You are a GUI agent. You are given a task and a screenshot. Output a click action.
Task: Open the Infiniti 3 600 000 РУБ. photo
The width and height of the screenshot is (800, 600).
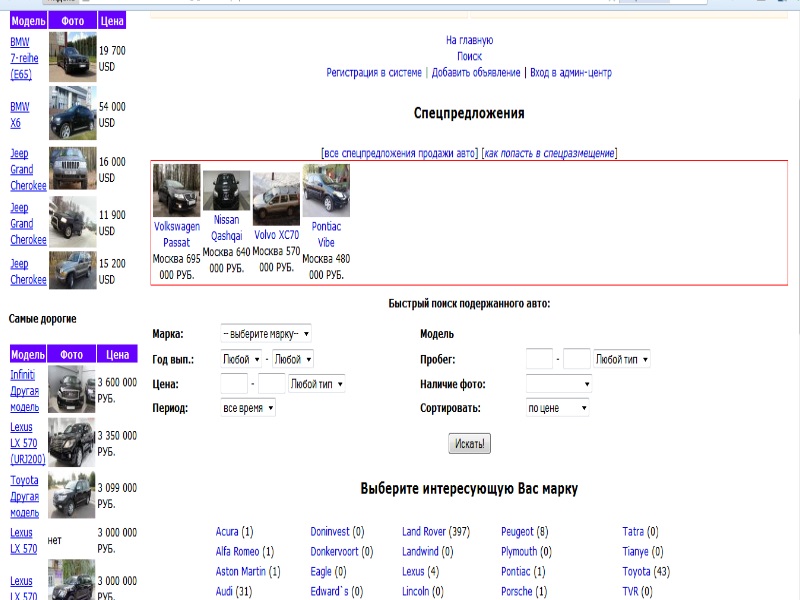click(71, 389)
